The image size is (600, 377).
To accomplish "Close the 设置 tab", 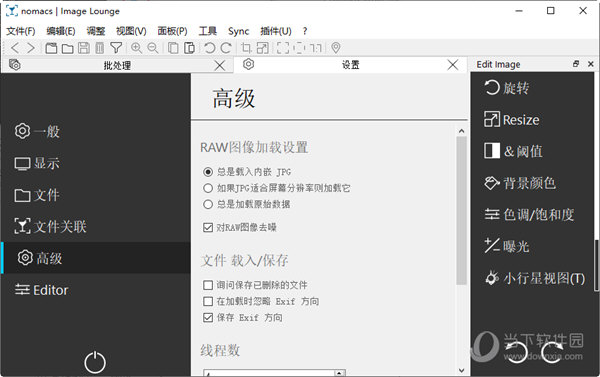I will pyautogui.click(x=453, y=65).
